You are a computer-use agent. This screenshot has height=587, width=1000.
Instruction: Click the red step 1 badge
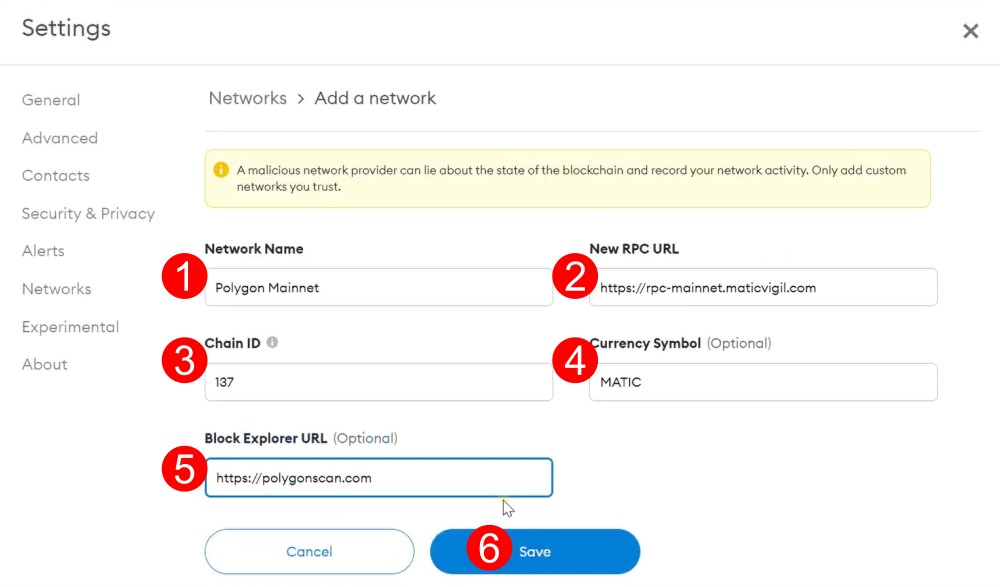(x=183, y=277)
